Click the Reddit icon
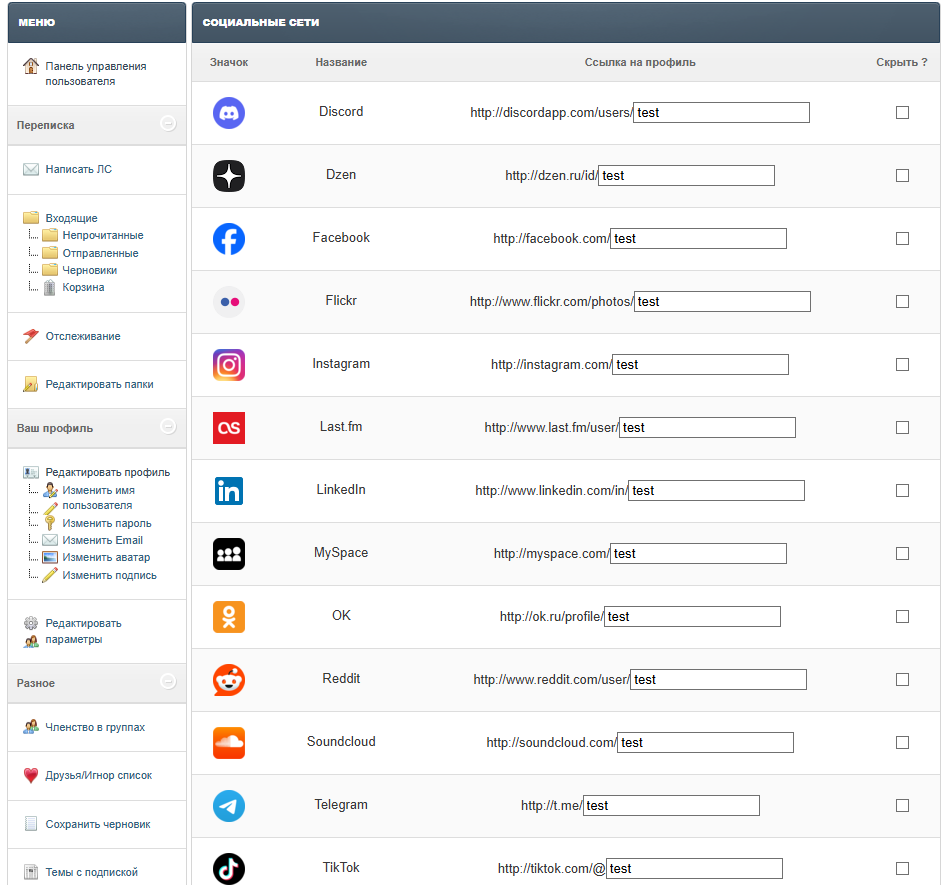 click(229, 680)
